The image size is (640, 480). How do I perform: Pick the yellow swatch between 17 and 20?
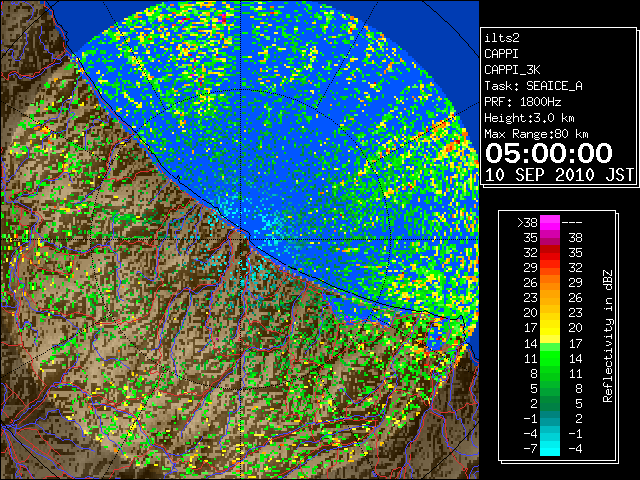point(550,328)
